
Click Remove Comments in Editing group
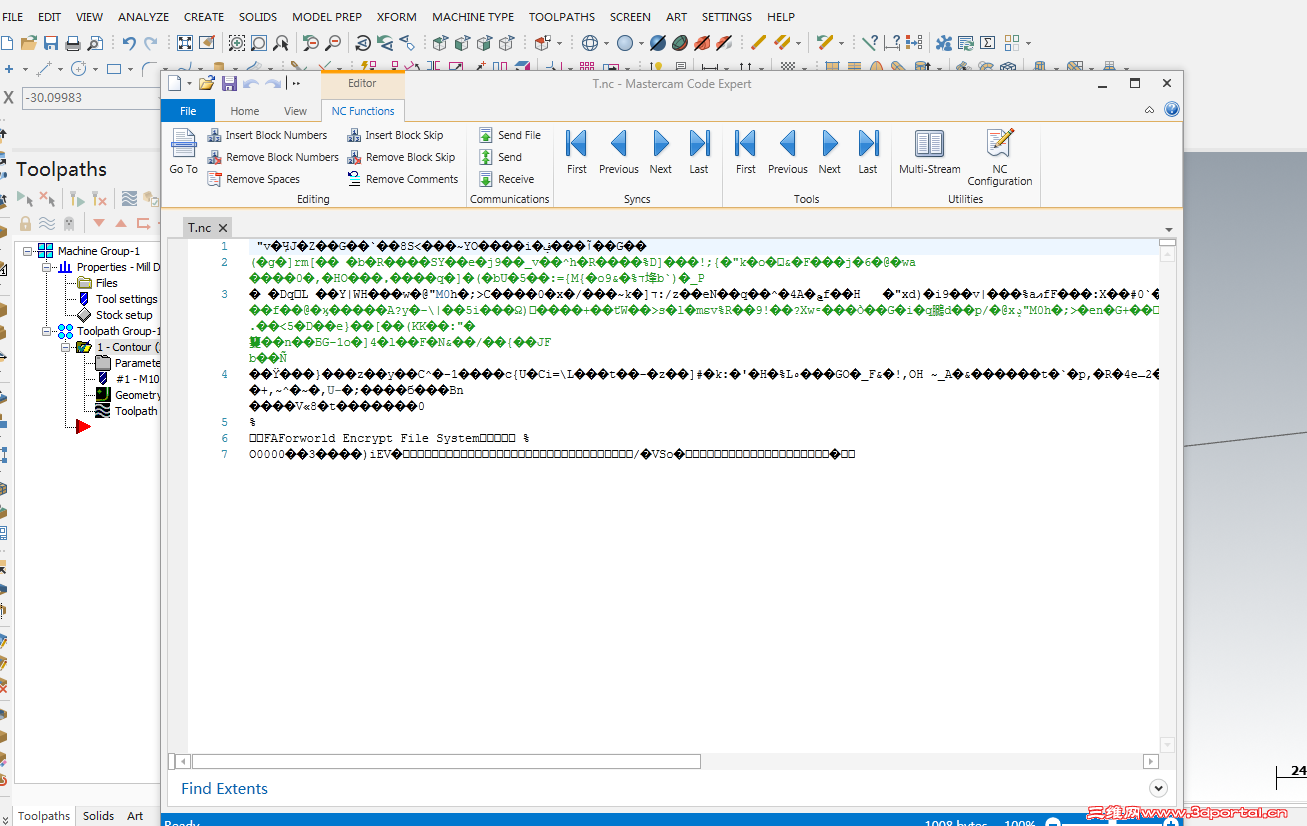pyautogui.click(x=403, y=179)
